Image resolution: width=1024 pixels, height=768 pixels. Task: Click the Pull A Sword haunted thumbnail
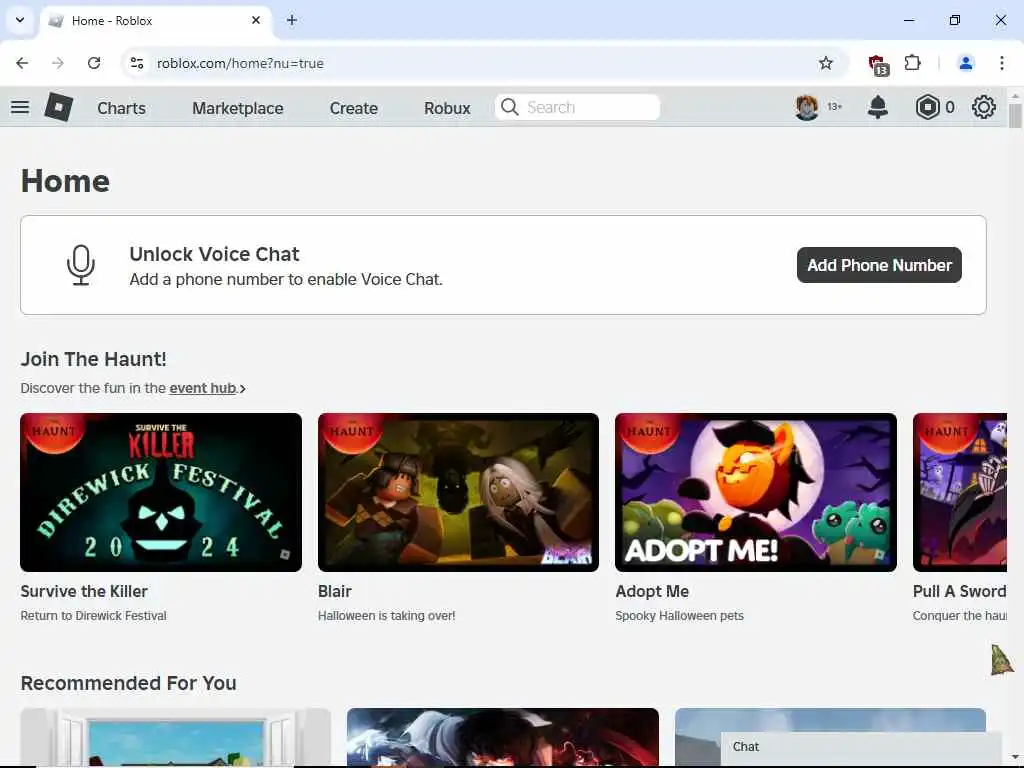click(x=960, y=492)
